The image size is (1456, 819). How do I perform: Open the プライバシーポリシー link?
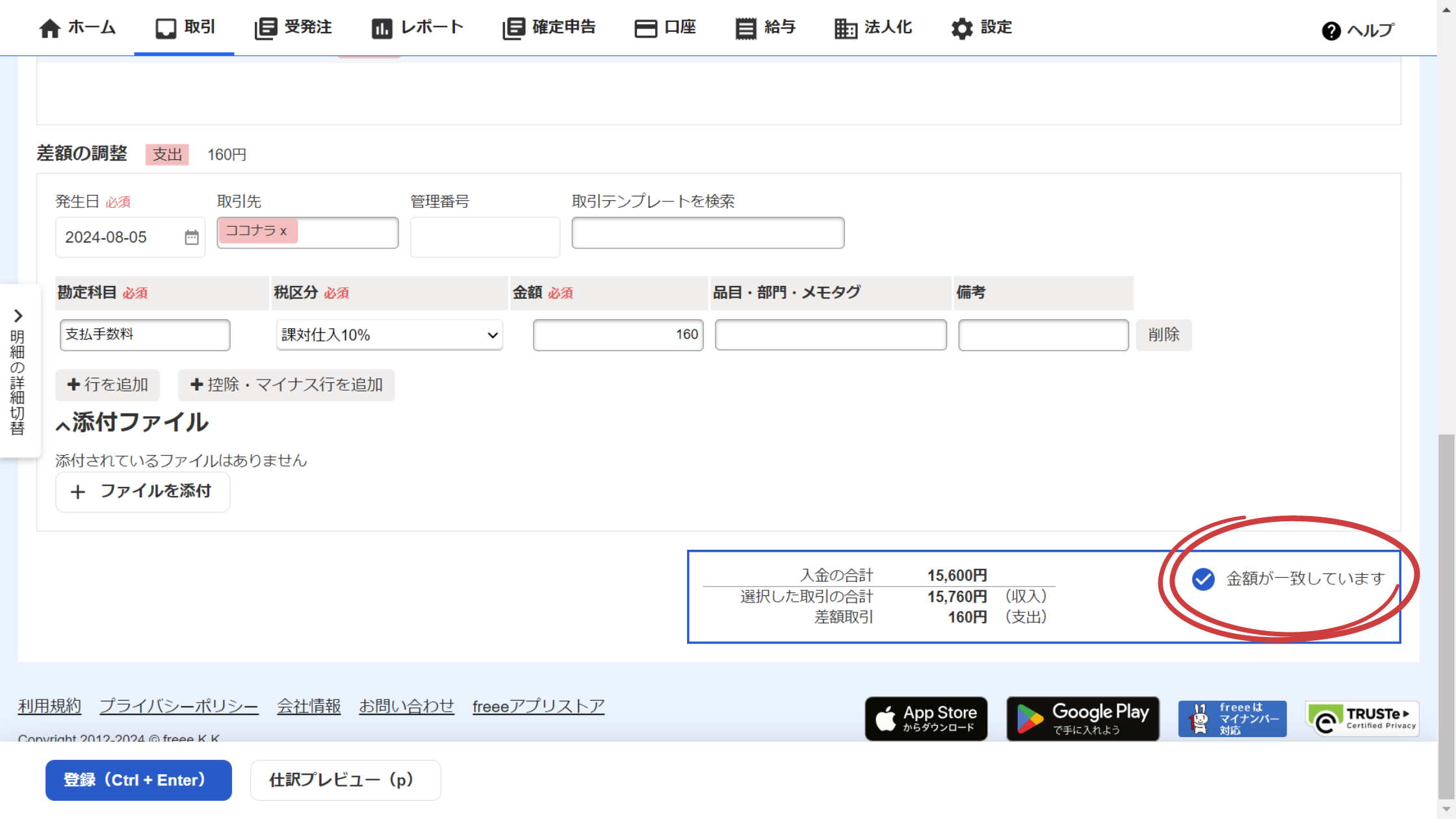(179, 706)
